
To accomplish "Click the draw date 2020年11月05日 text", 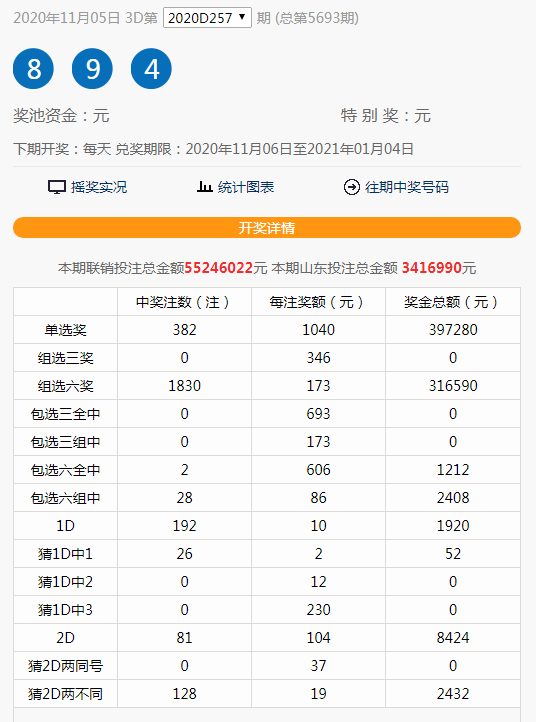I will [x=67, y=18].
